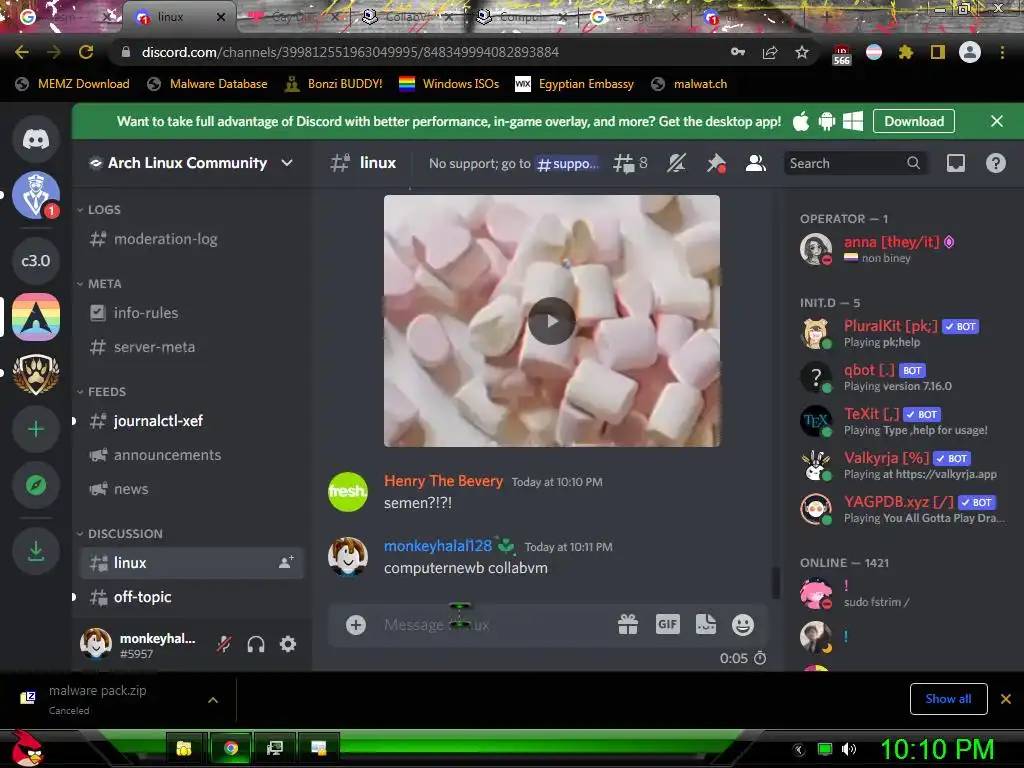Open MEMZ Download bookmark
The height and width of the screenshot is (768, 1024).
(x=72, y=84)
